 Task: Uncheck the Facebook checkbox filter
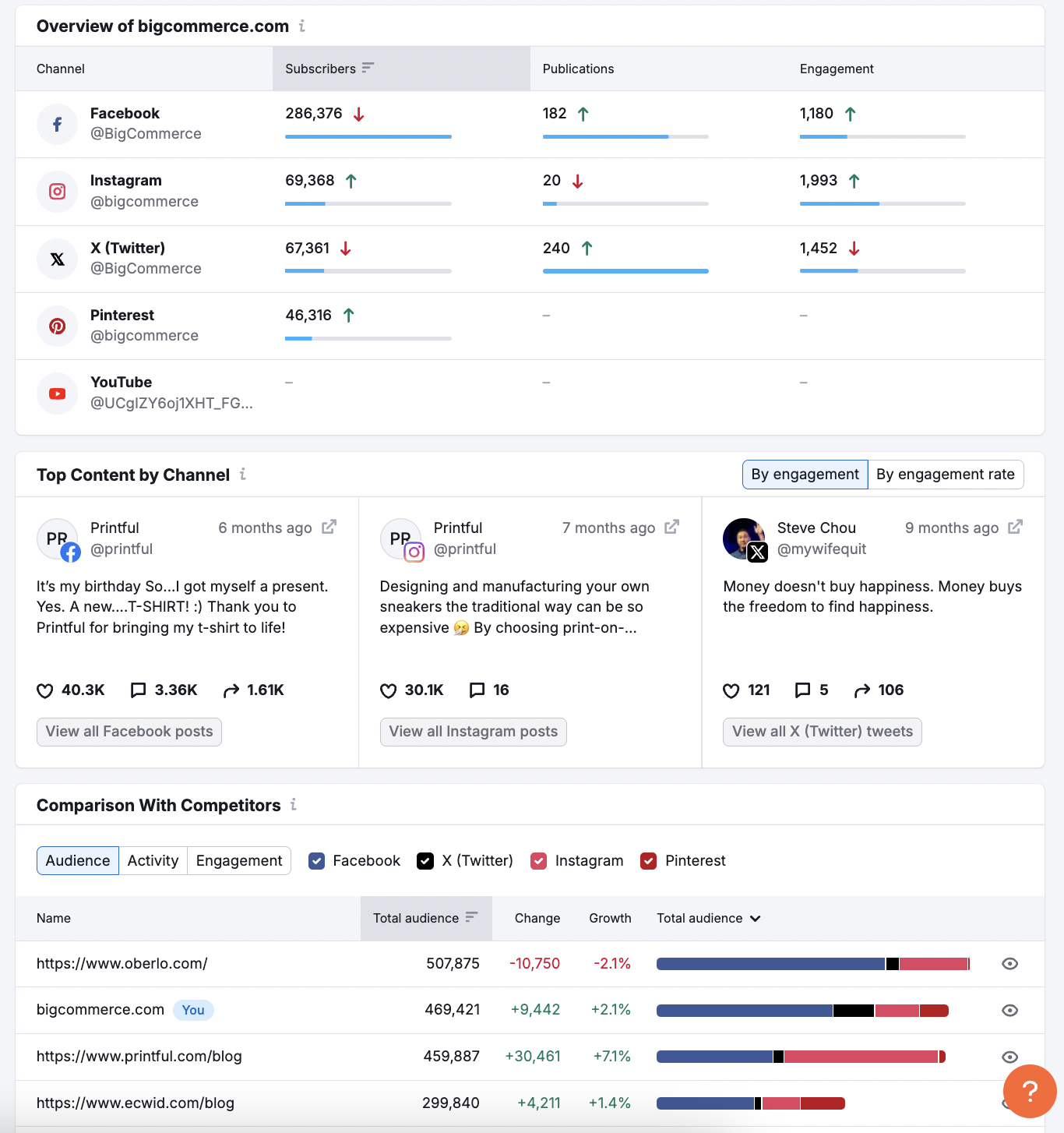316,861
